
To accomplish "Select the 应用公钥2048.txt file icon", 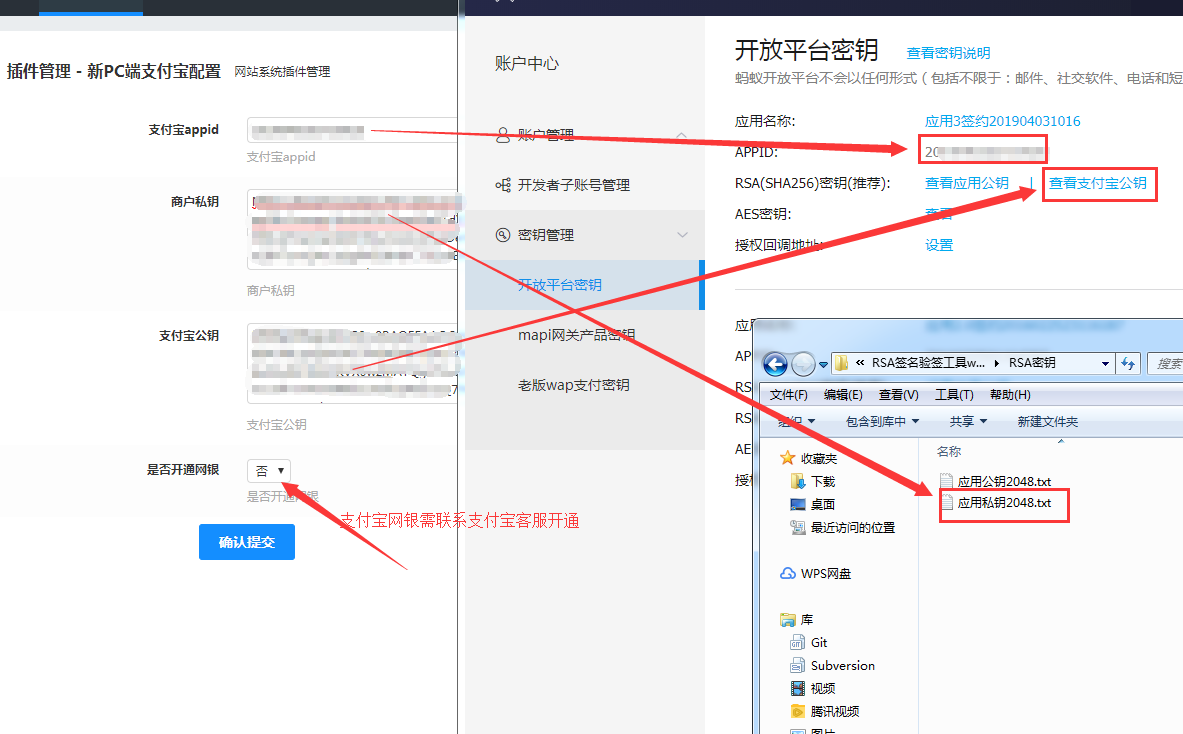I will click(x=946, y=481).
